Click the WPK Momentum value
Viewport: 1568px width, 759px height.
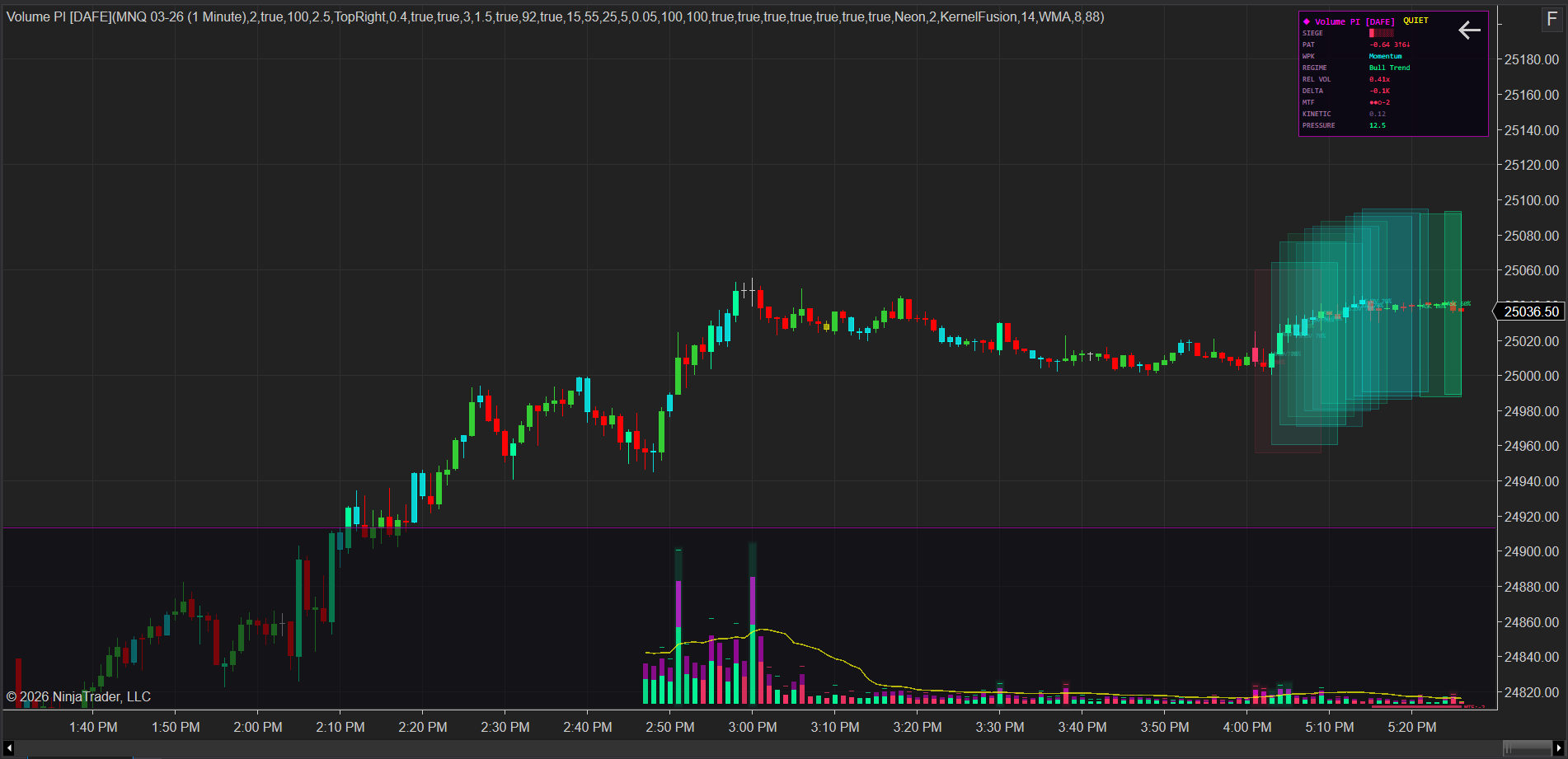click(x=1385, y=56)
